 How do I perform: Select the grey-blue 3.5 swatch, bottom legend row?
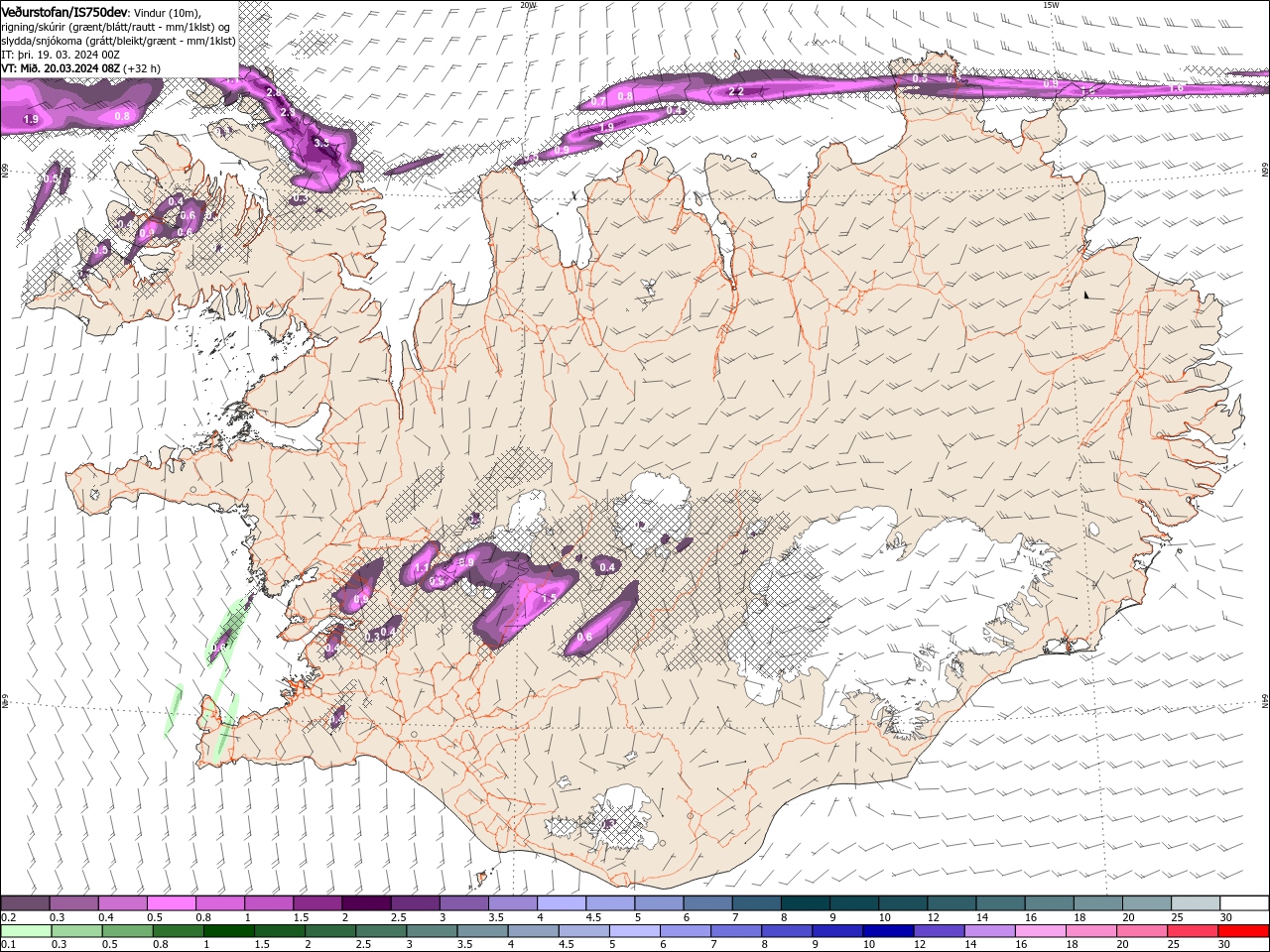pyautogui.click(x=481, y=931)
